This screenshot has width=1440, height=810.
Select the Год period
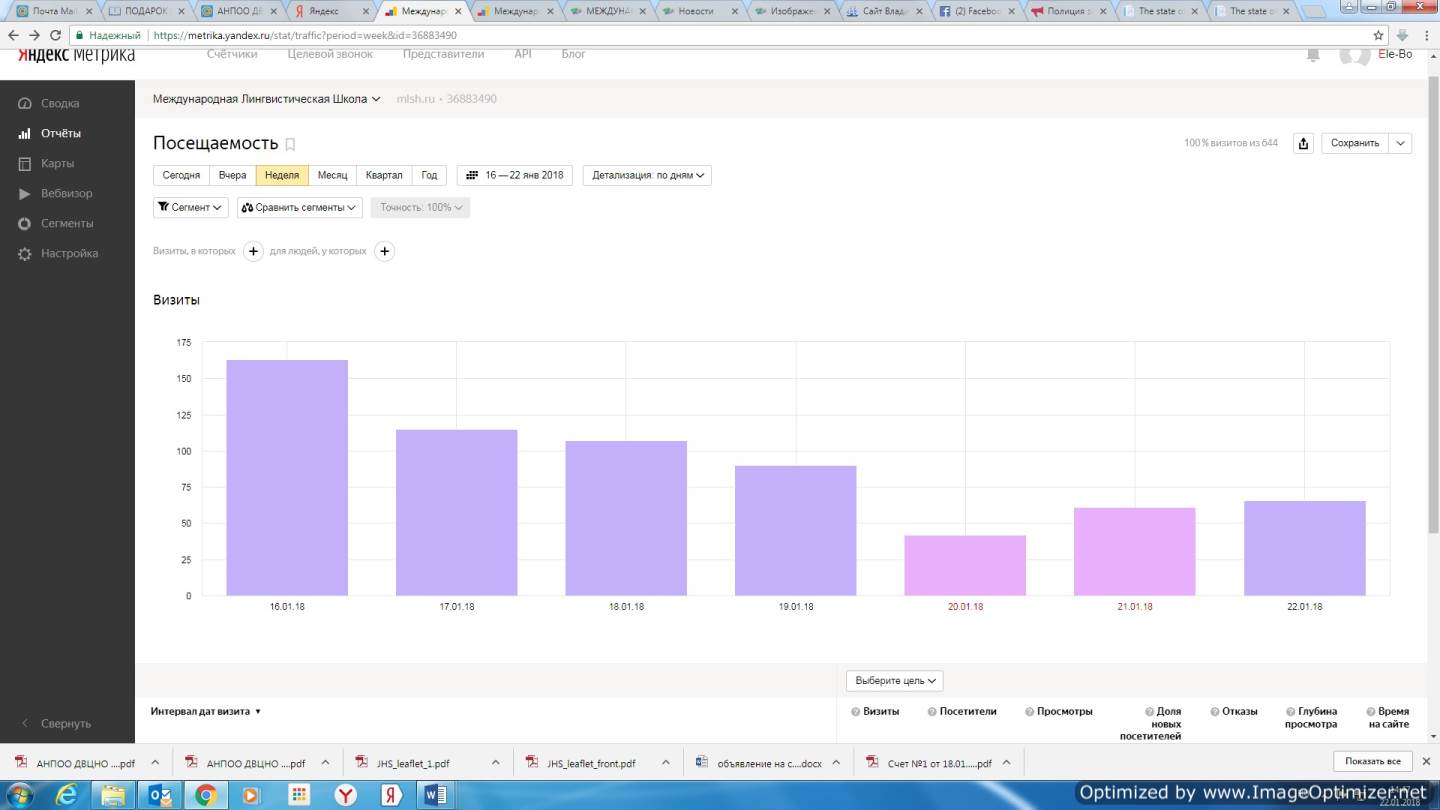click(x=429, y=175)
